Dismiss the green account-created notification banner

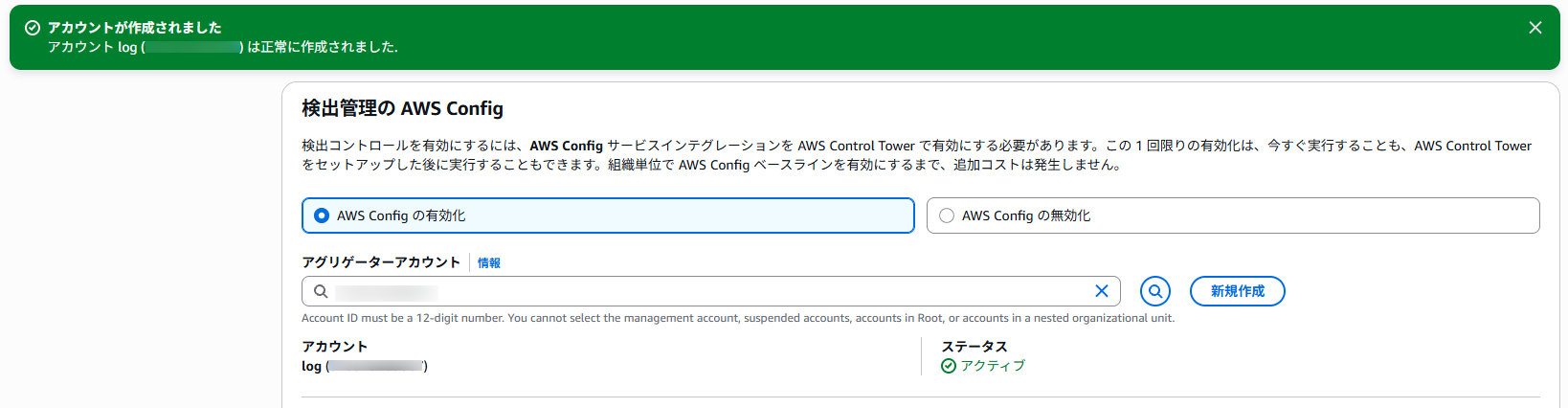pyautogui.click(x=1534, y=28)
